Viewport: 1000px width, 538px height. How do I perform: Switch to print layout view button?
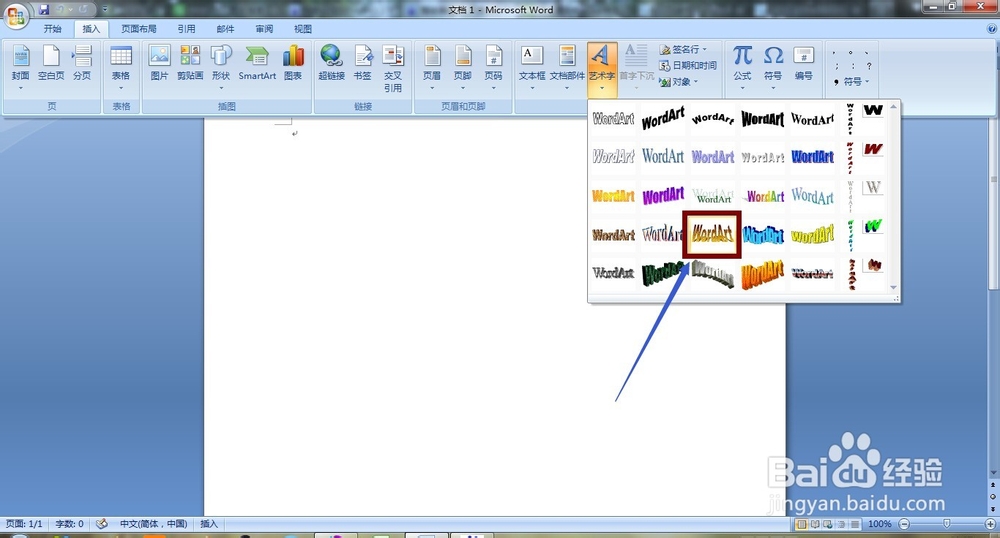pos(802,524)
